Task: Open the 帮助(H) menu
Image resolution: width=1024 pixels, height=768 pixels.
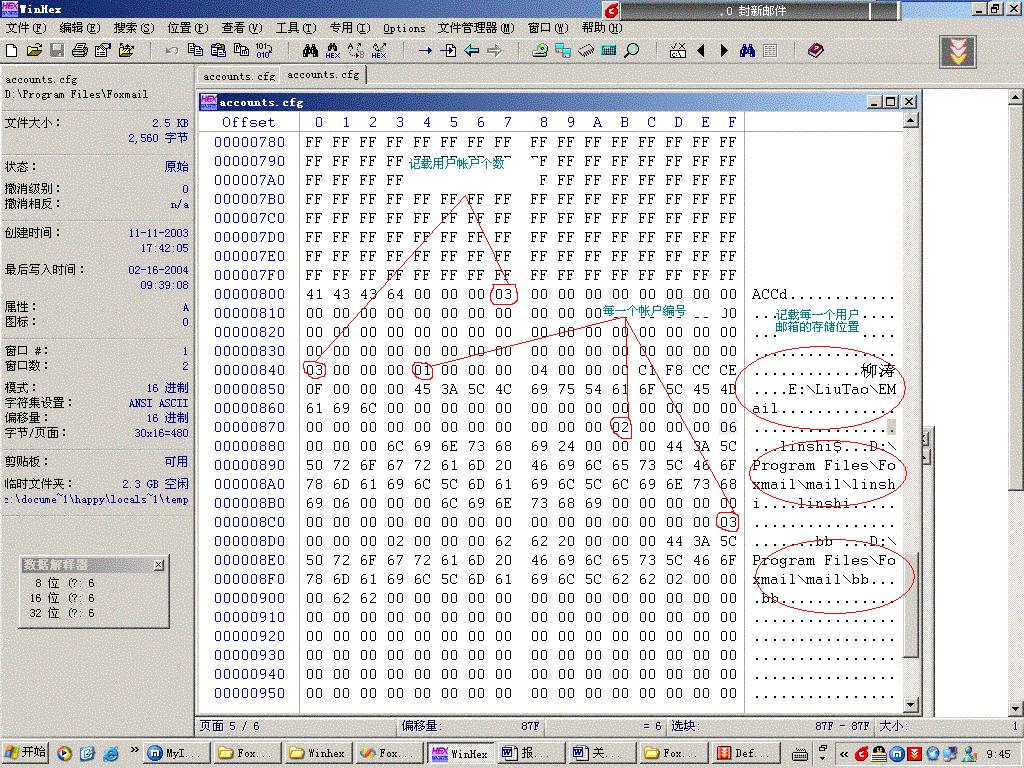Action: coord(602,28)
